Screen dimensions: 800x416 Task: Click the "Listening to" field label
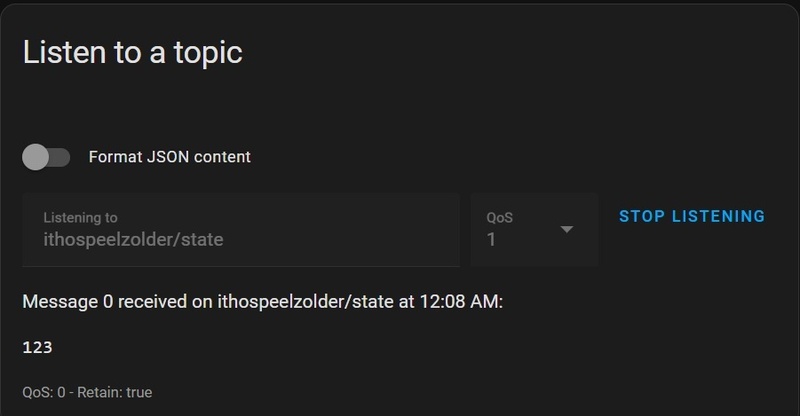pos(80,217)
